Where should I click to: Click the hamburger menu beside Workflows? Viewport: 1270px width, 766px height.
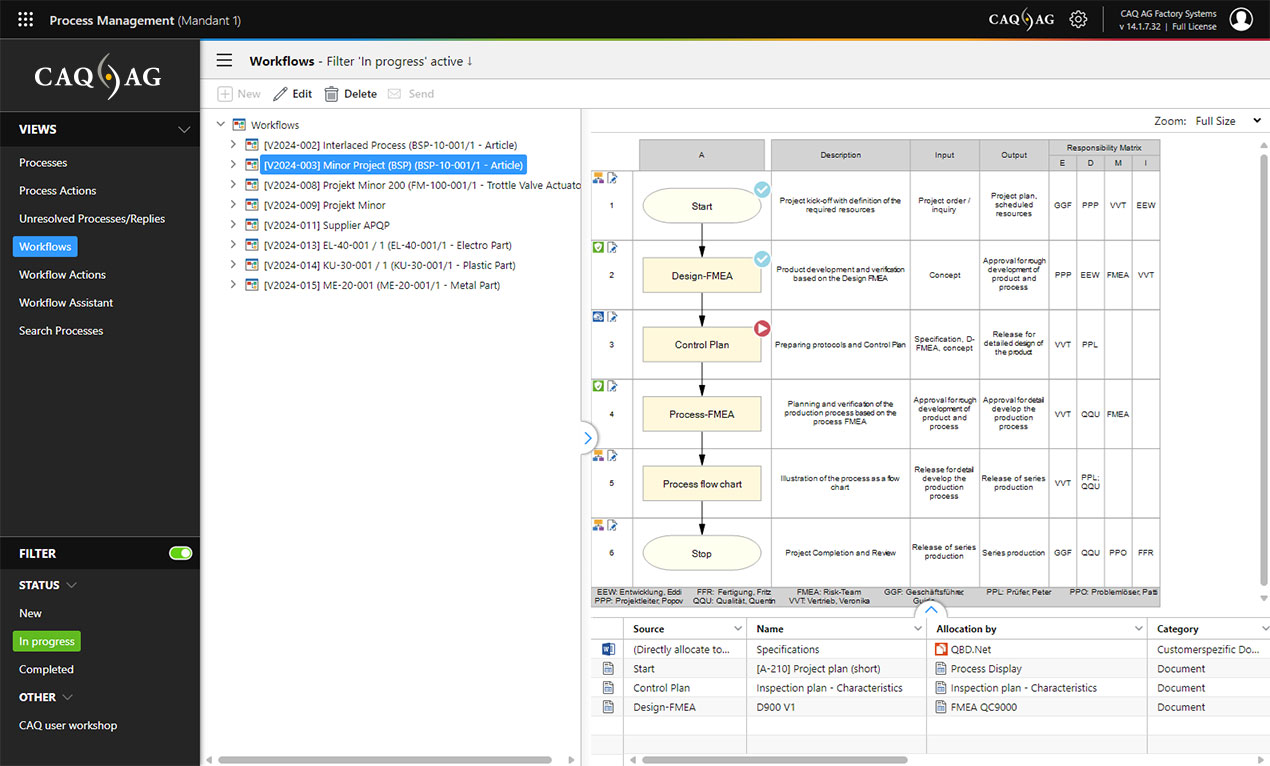(225, 61)
